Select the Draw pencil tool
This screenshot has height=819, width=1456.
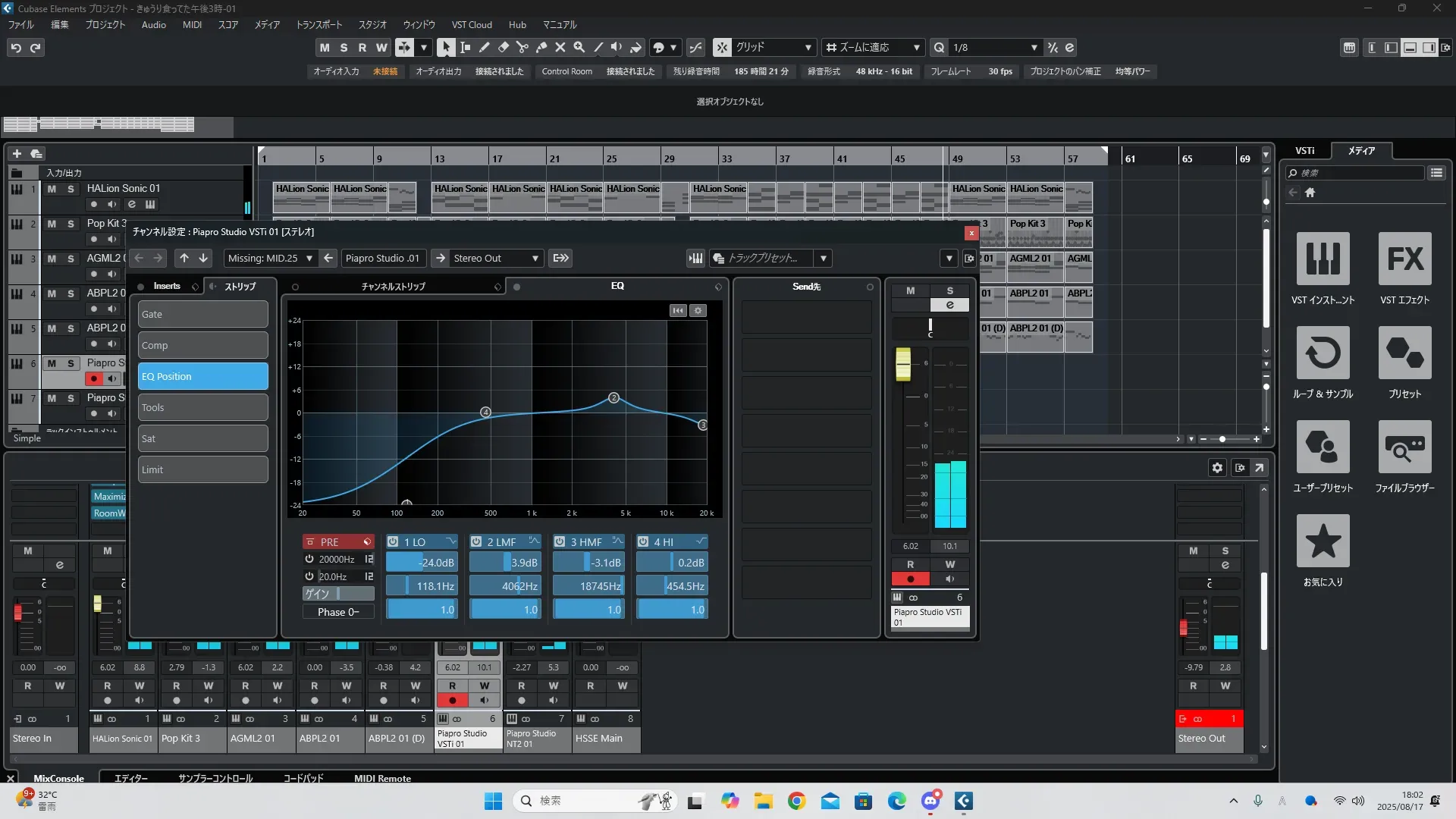point(485,47)
